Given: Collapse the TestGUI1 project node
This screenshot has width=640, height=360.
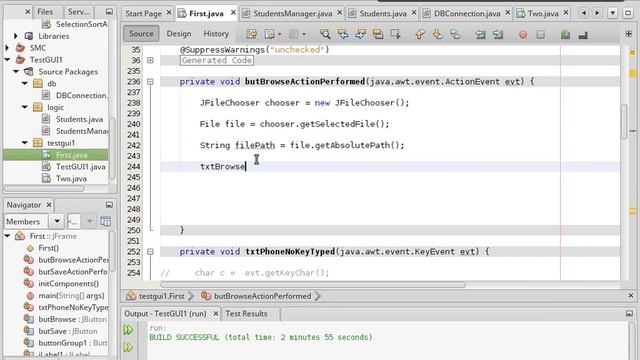Looking at the screenshot, I should point(7,60).
